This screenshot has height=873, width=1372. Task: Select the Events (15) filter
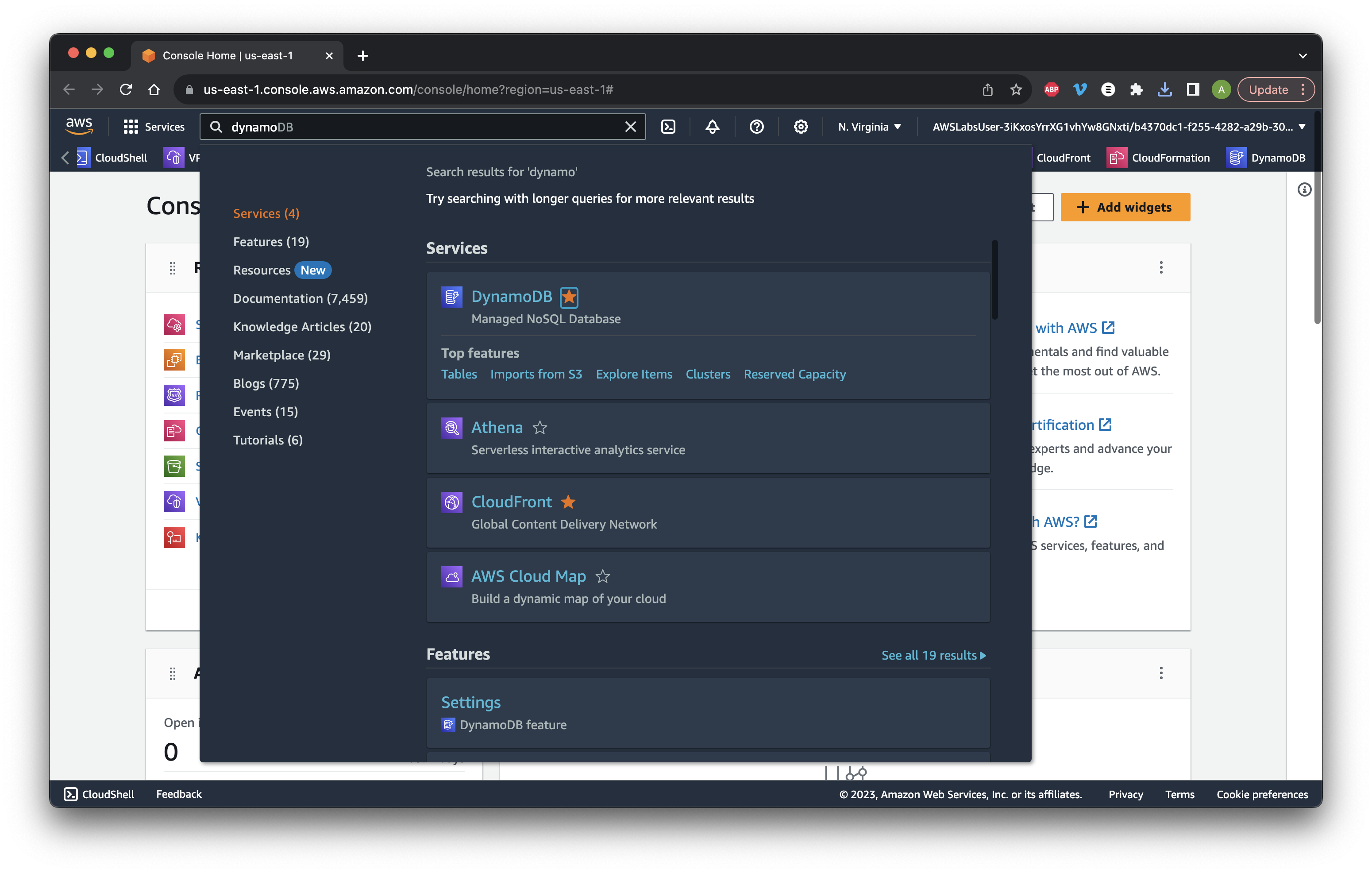[x=265, y=411]
